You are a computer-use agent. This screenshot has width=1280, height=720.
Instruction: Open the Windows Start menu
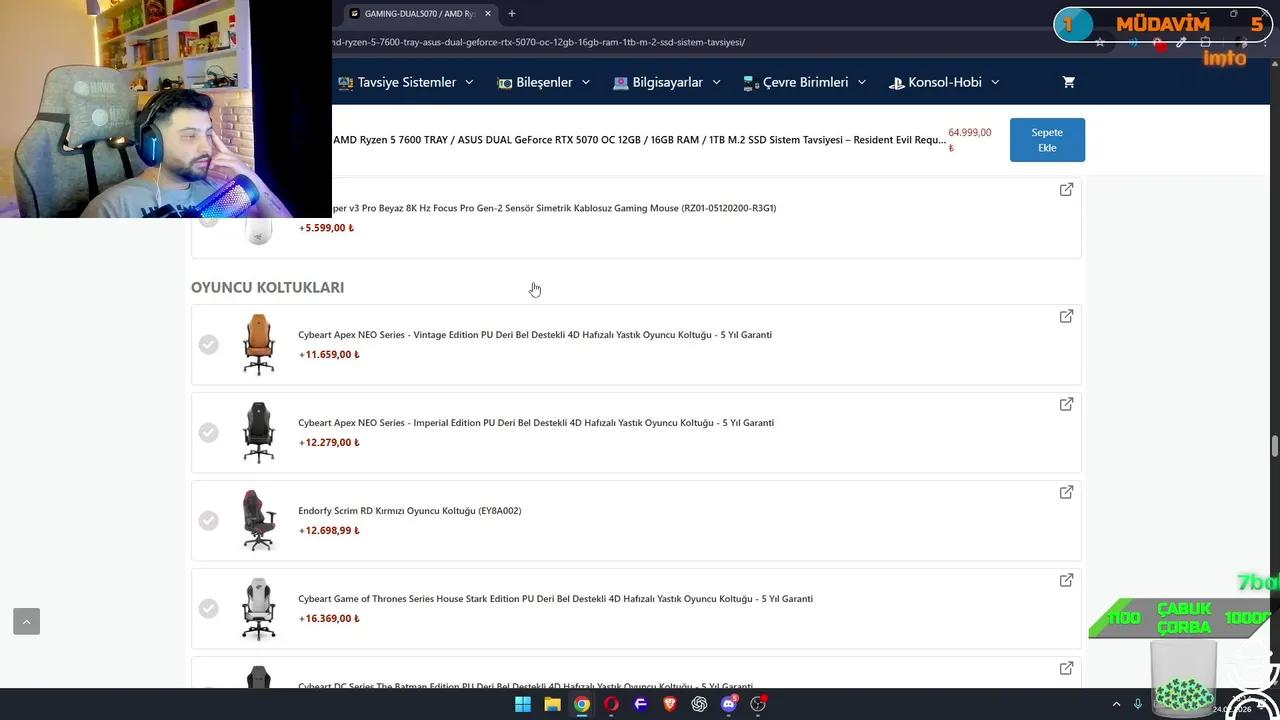point(523,704)
